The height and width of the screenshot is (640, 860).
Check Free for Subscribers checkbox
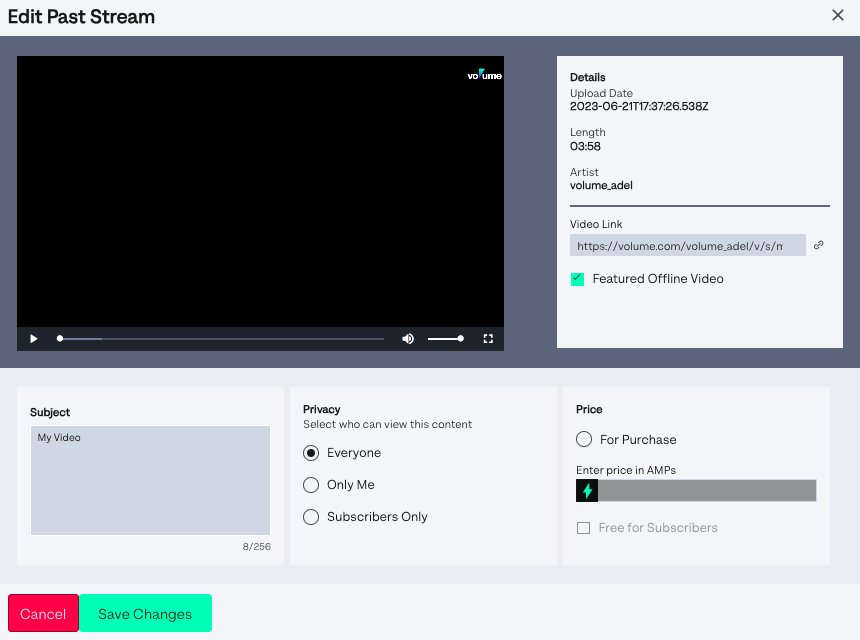(x=584, y=528)
